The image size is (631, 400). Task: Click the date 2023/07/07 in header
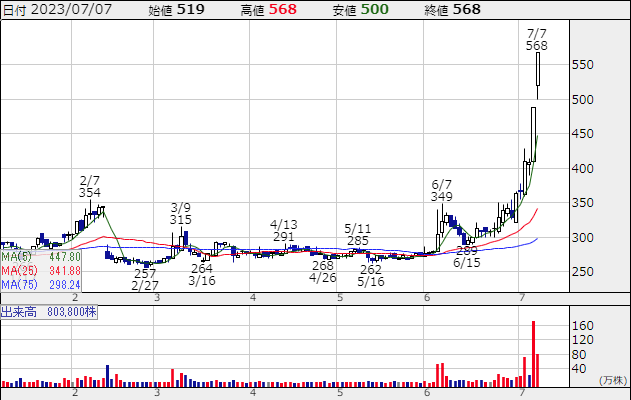coord(71,9)
